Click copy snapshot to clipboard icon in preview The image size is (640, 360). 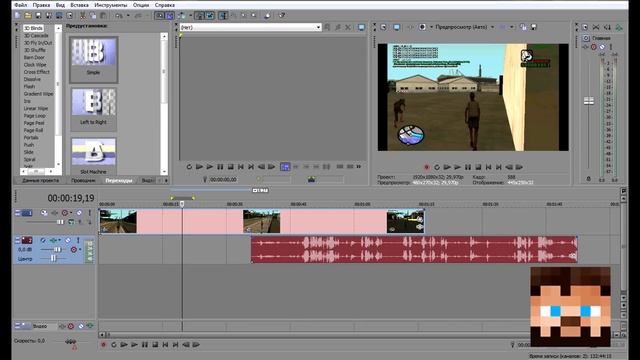[524, 27]
